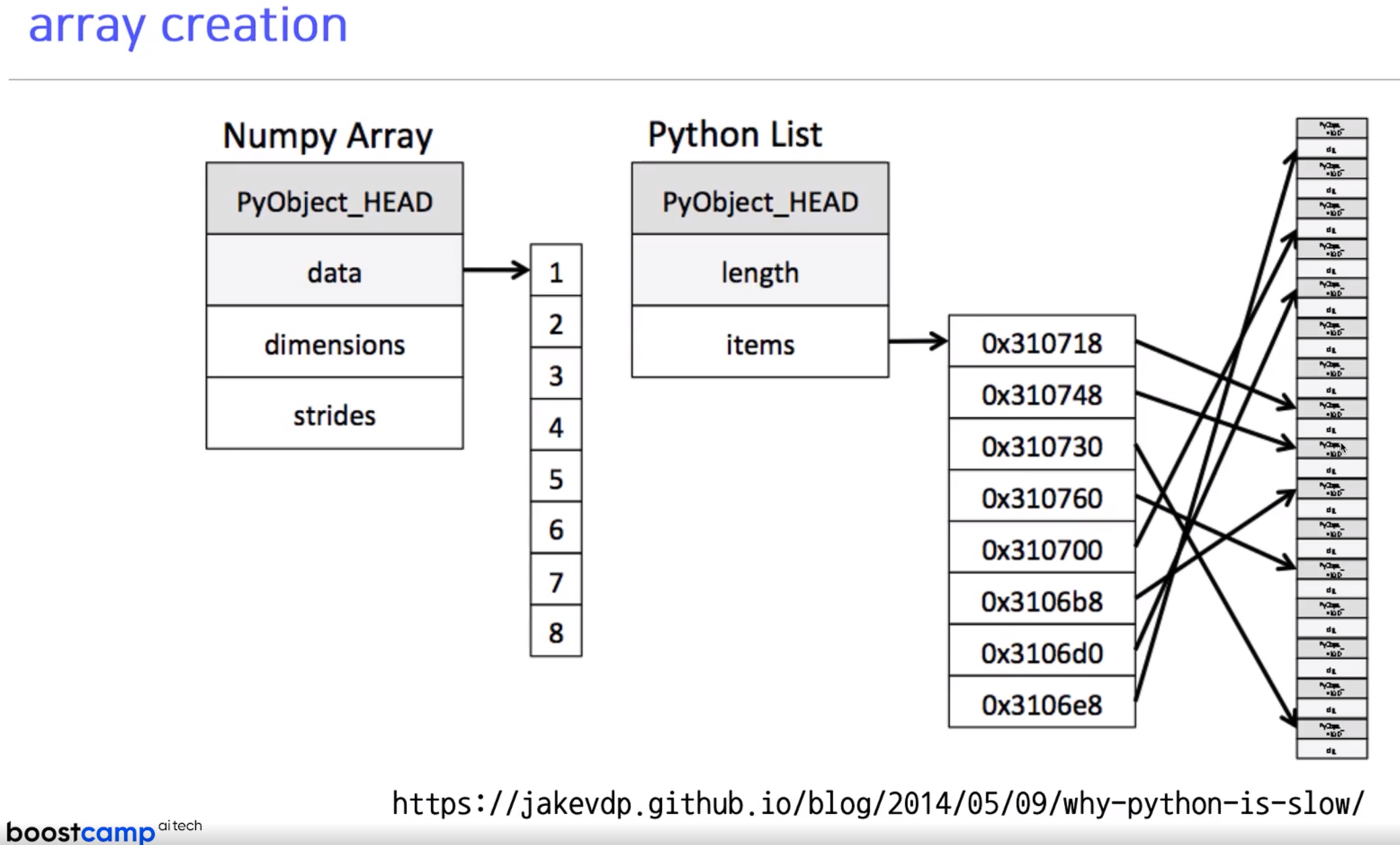Click the 'length' field in Python List
Screen dimensions: 1400x845
(x=760, y=272)
